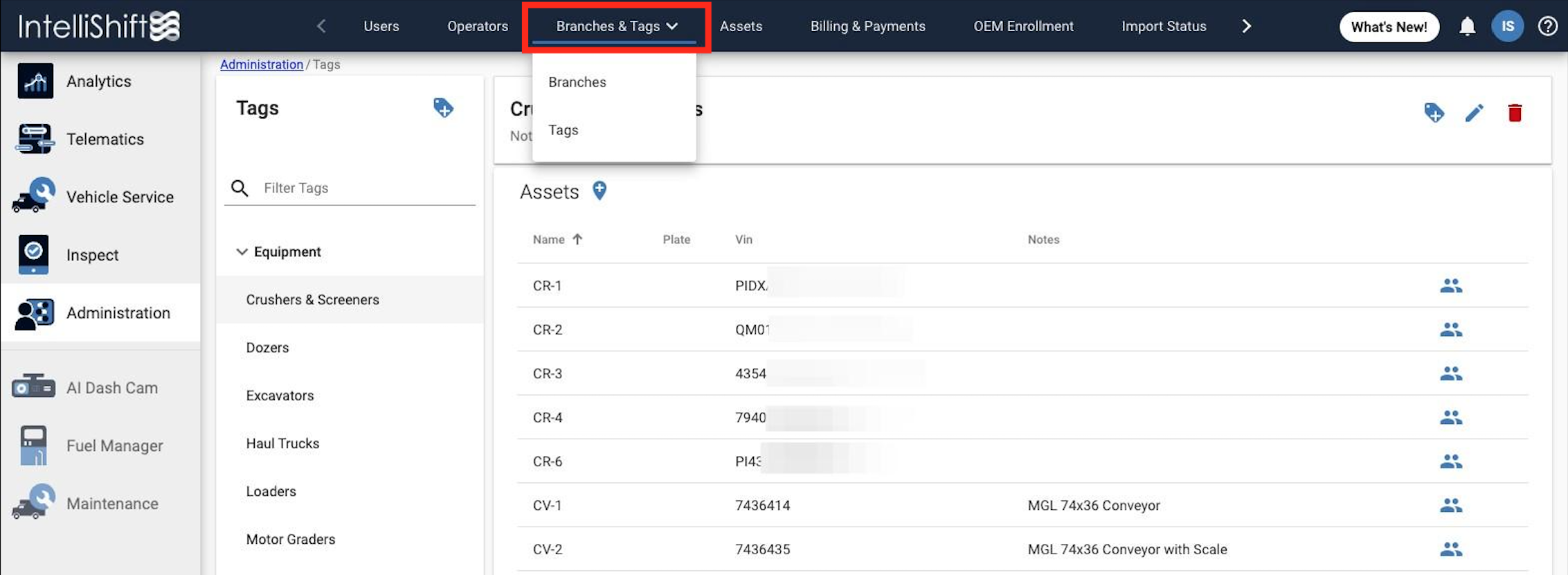
Task: Select the Dozers tag
Action: coord(350,347)
